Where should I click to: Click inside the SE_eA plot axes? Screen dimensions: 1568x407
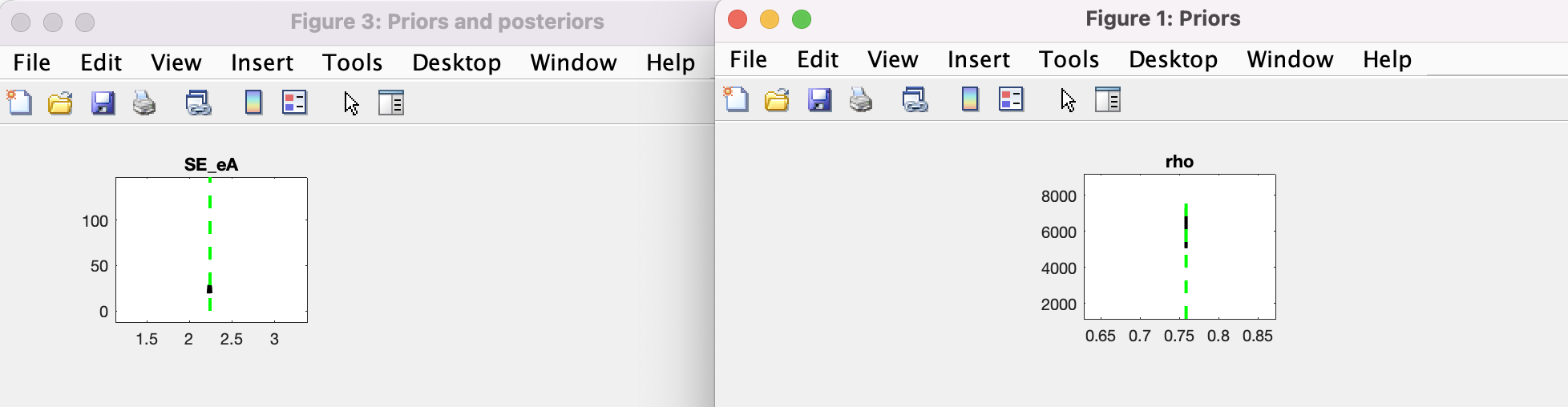(x=212, y=250)
